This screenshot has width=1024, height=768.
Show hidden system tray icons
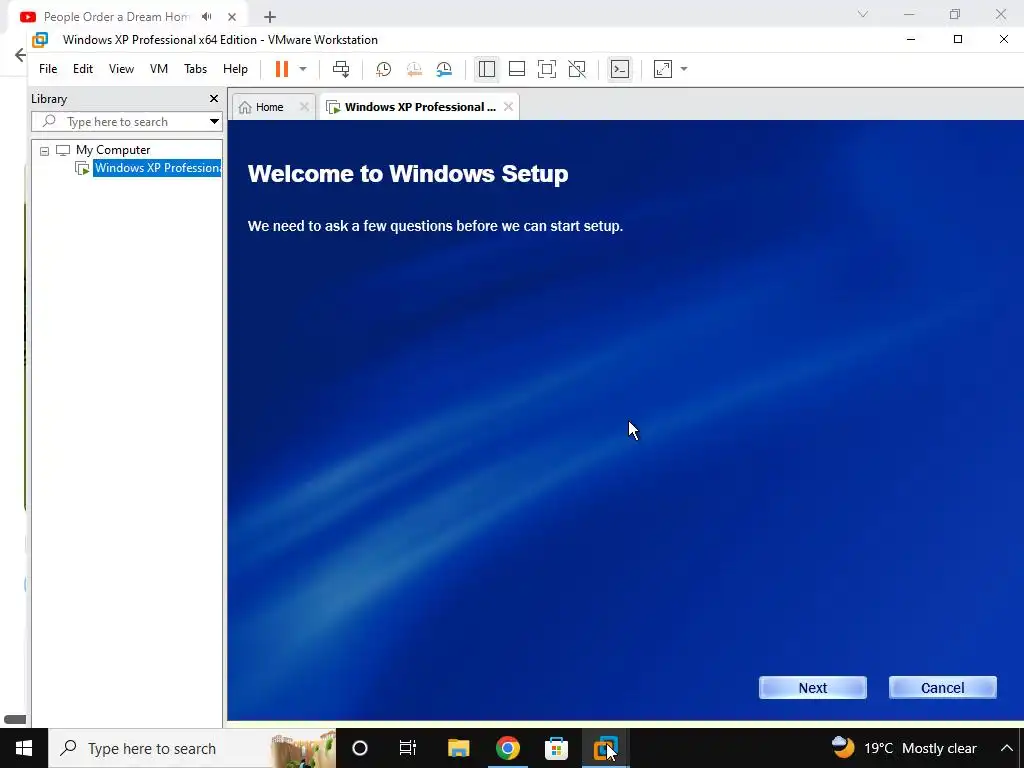pyautogui.click(x=1006, y=748)
